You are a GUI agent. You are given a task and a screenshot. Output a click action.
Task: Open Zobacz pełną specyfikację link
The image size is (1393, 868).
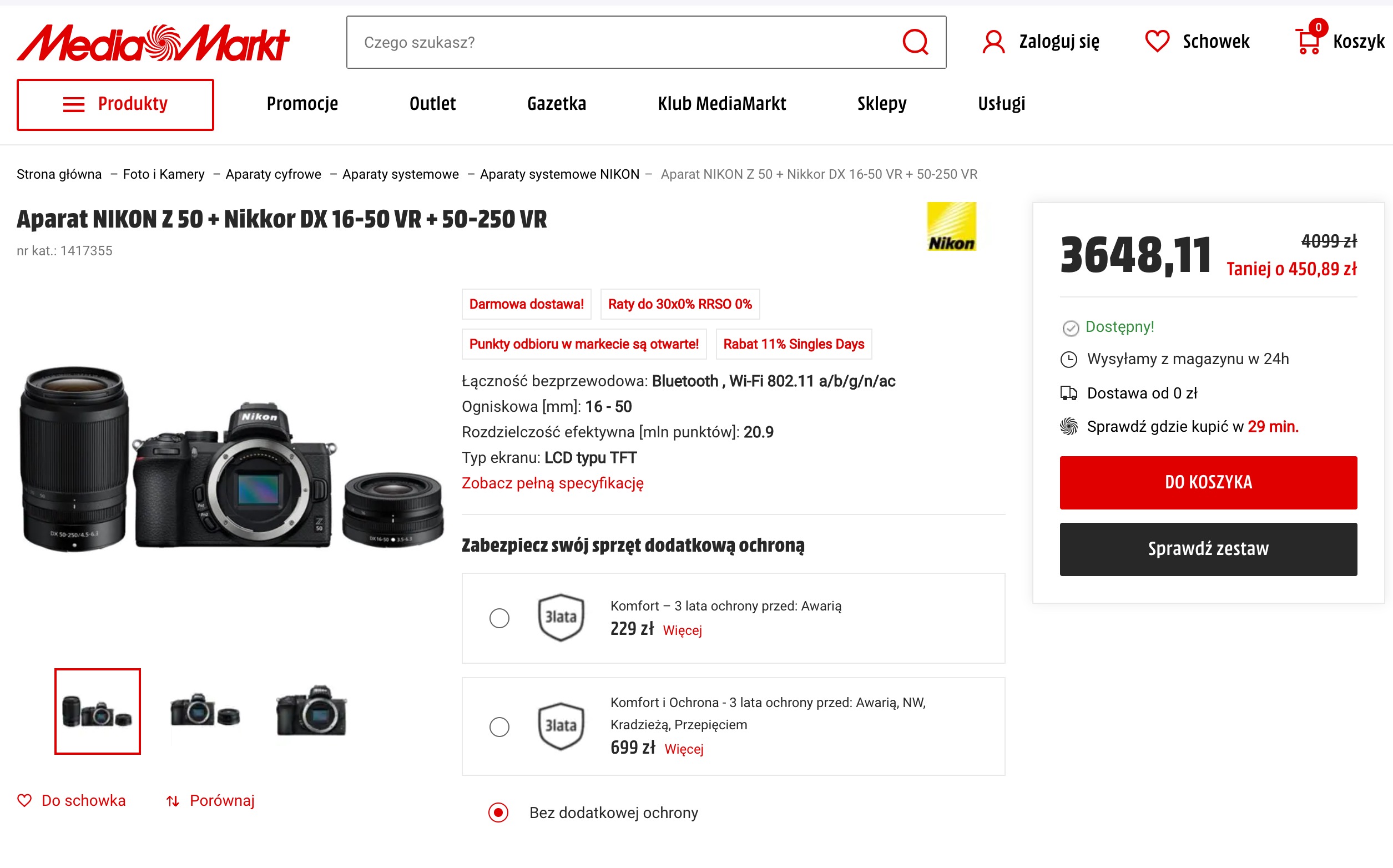(x=553, y=483)
